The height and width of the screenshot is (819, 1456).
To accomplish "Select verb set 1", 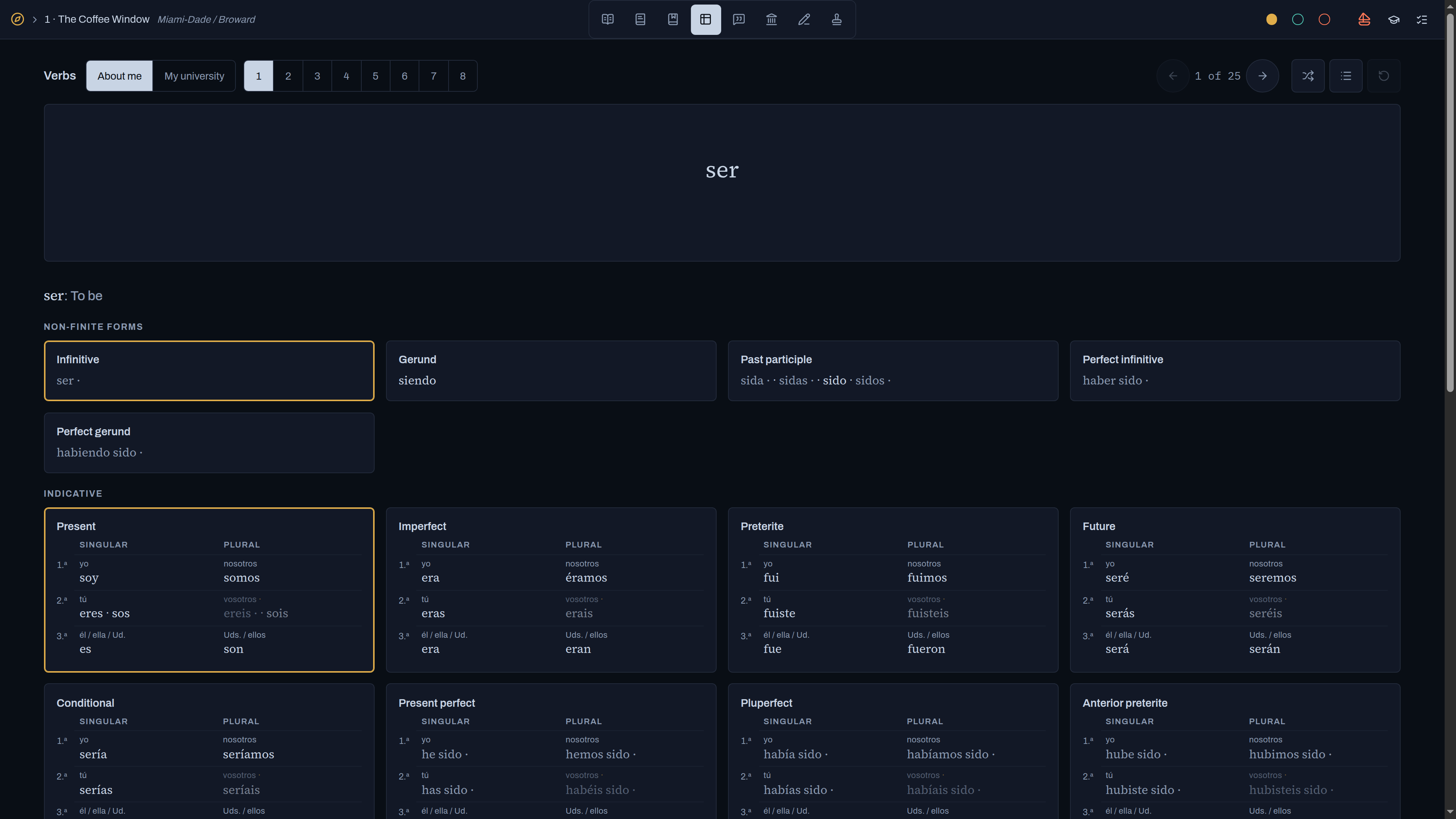I will click(259, 76).
